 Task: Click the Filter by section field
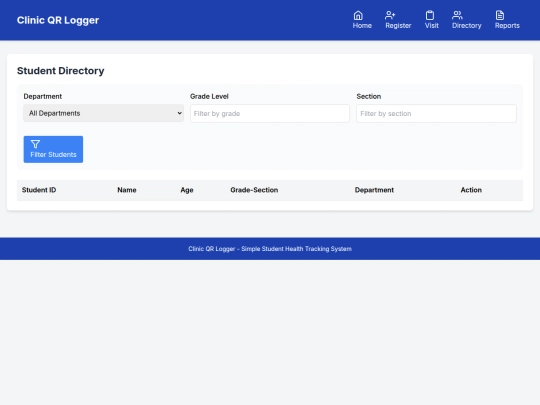click(436, 113)
